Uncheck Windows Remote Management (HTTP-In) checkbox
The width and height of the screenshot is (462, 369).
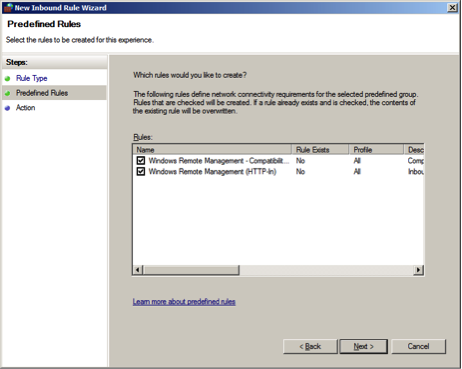tap(141, 171)
